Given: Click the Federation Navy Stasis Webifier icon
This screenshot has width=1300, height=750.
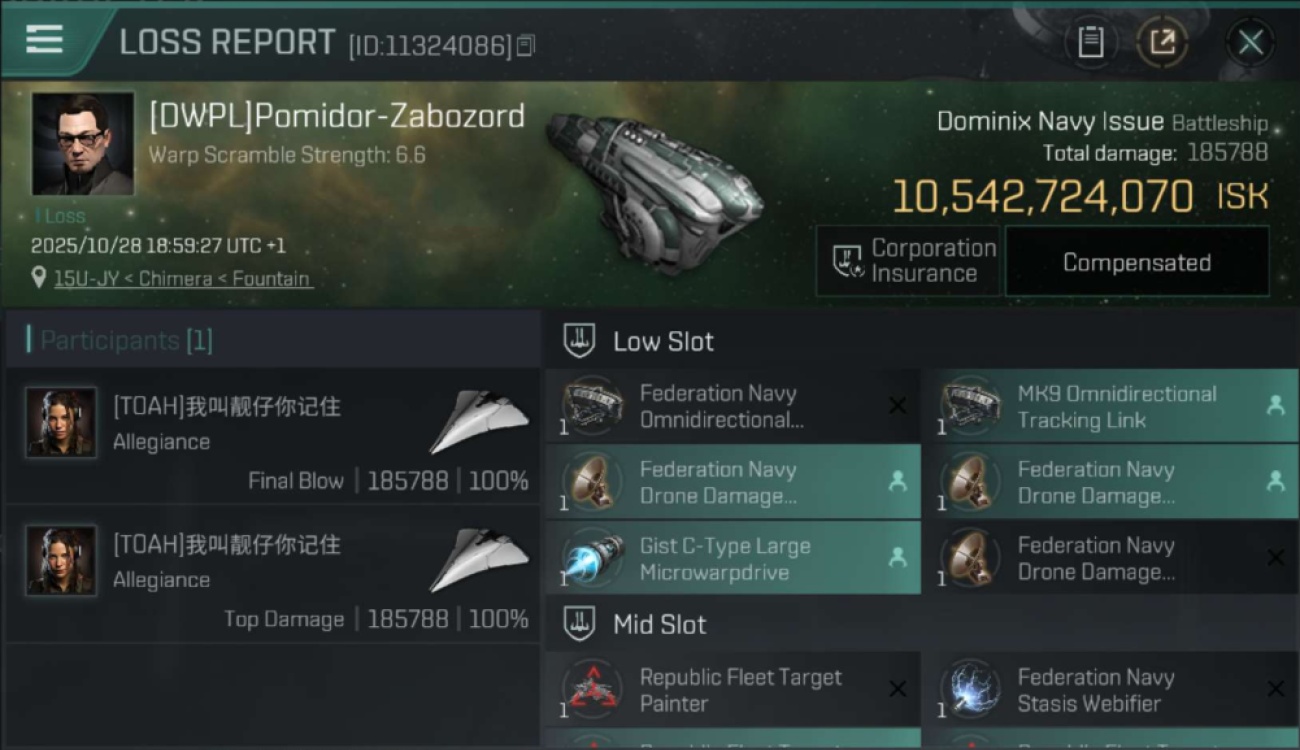Looking at the screenshot, I should pyautogui.click(x=969, y=690).
